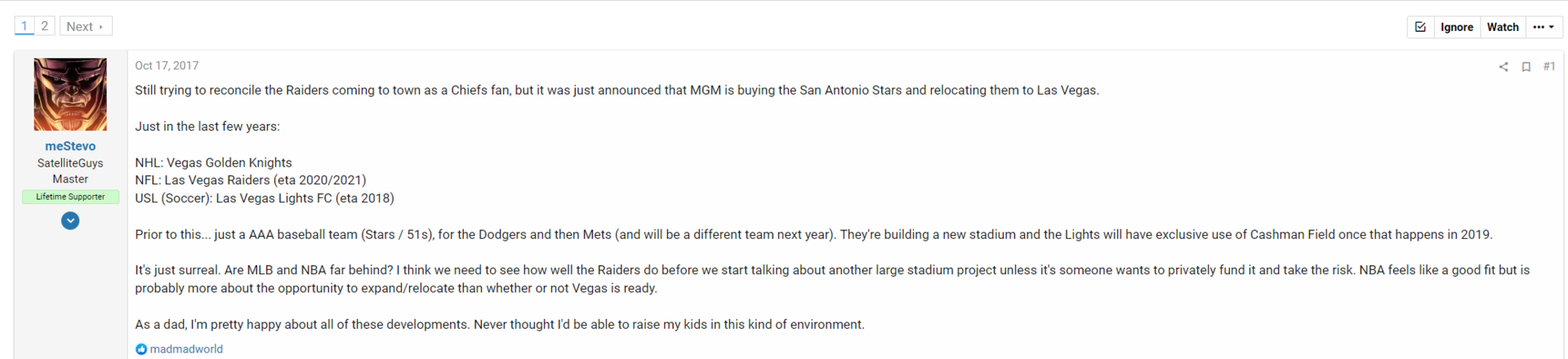Click the small arrow inside Next button
This screenshot has width=1568, height=359.
coord(100,27)
